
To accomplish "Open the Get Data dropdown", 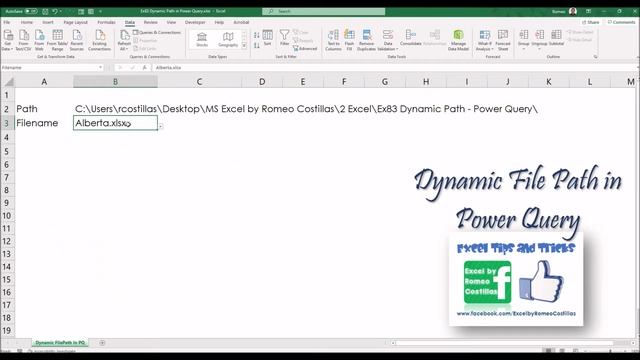I will tap(7, 40).
